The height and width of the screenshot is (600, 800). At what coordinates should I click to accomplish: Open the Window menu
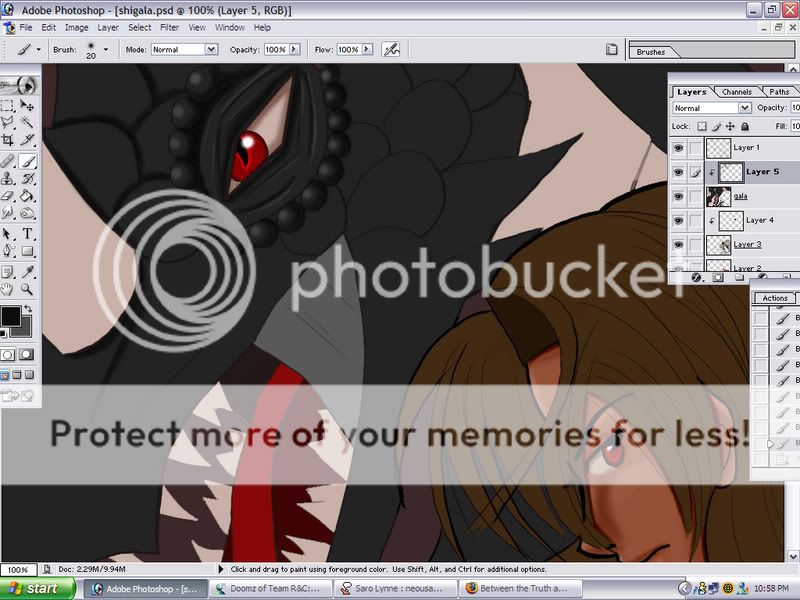(230, 28)
